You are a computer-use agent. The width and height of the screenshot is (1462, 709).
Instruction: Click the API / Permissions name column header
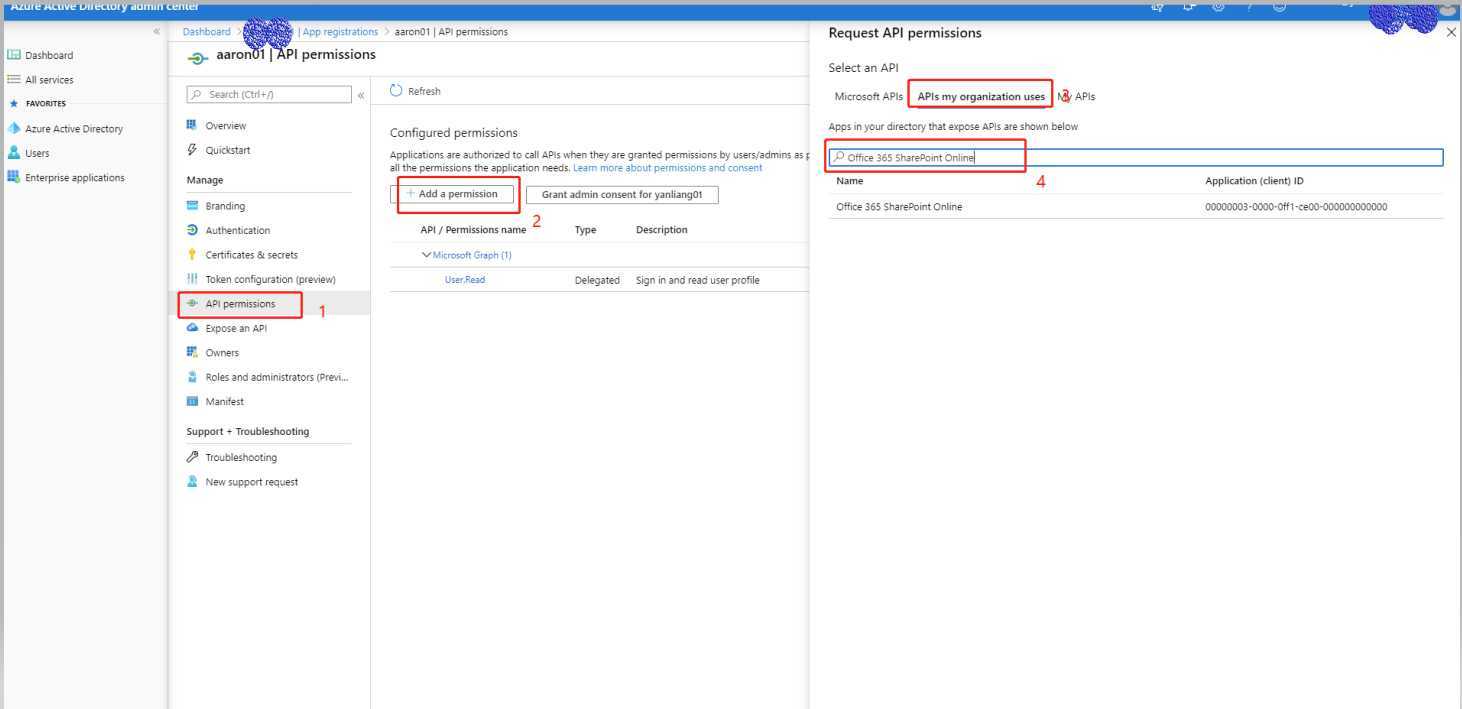473,230
